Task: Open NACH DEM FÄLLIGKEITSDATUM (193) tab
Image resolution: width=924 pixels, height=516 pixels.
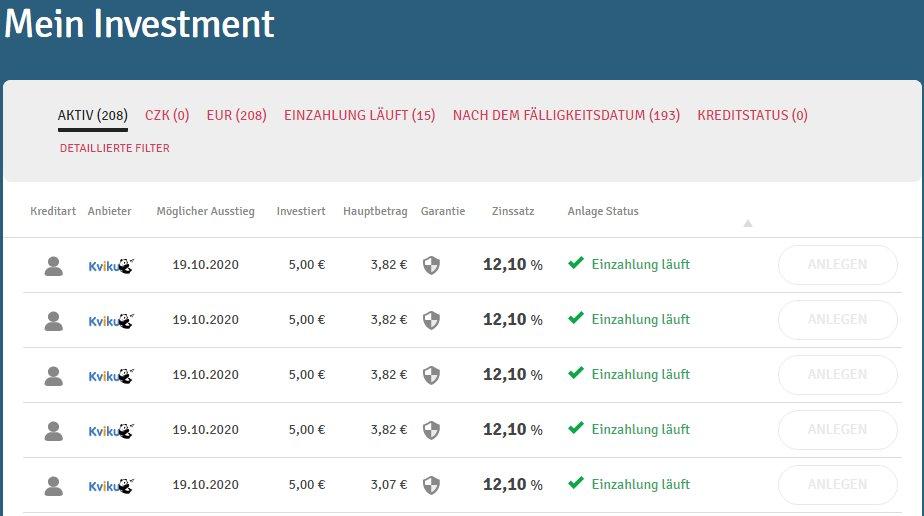Action: pos(566,115)
